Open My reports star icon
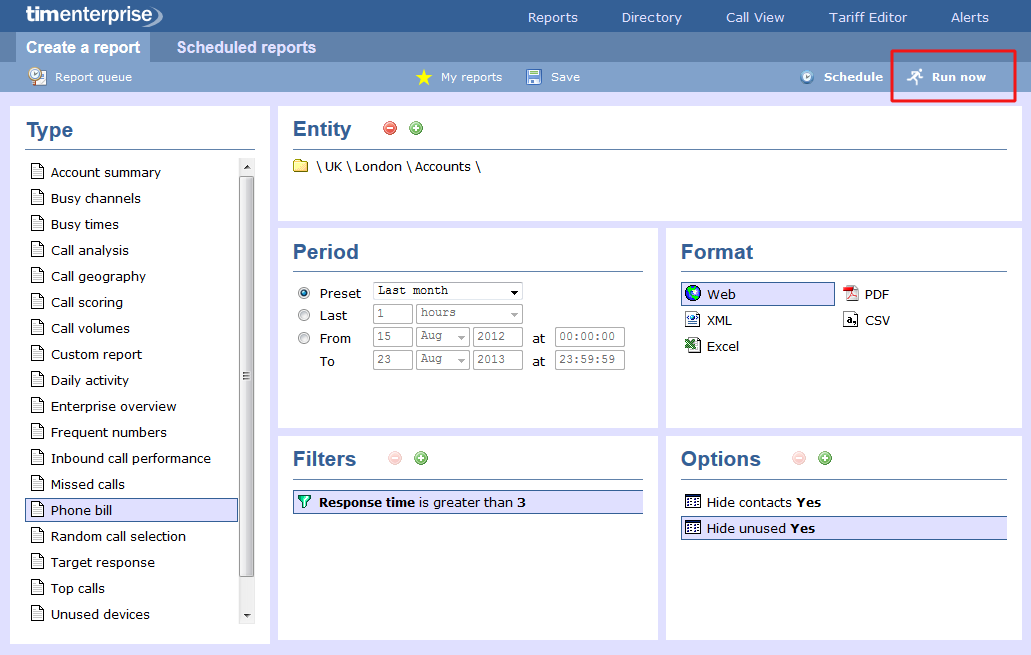1031x655 pixels. coord(424,77)
